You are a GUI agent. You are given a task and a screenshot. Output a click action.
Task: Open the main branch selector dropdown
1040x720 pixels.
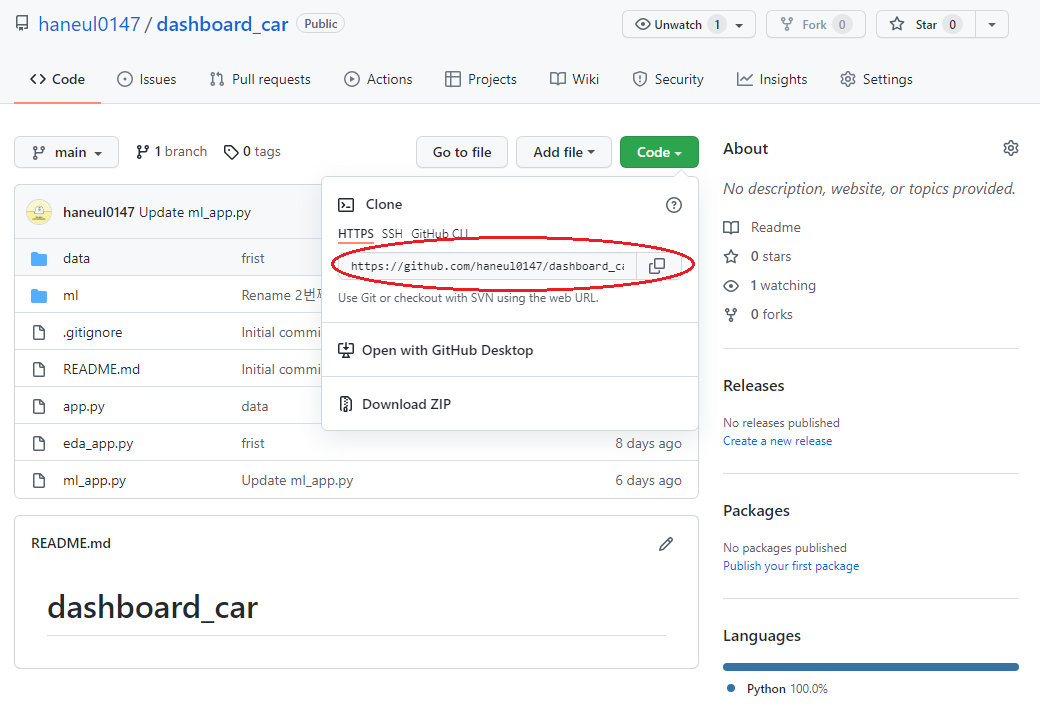pyautogui.click(x=66, y=152)
